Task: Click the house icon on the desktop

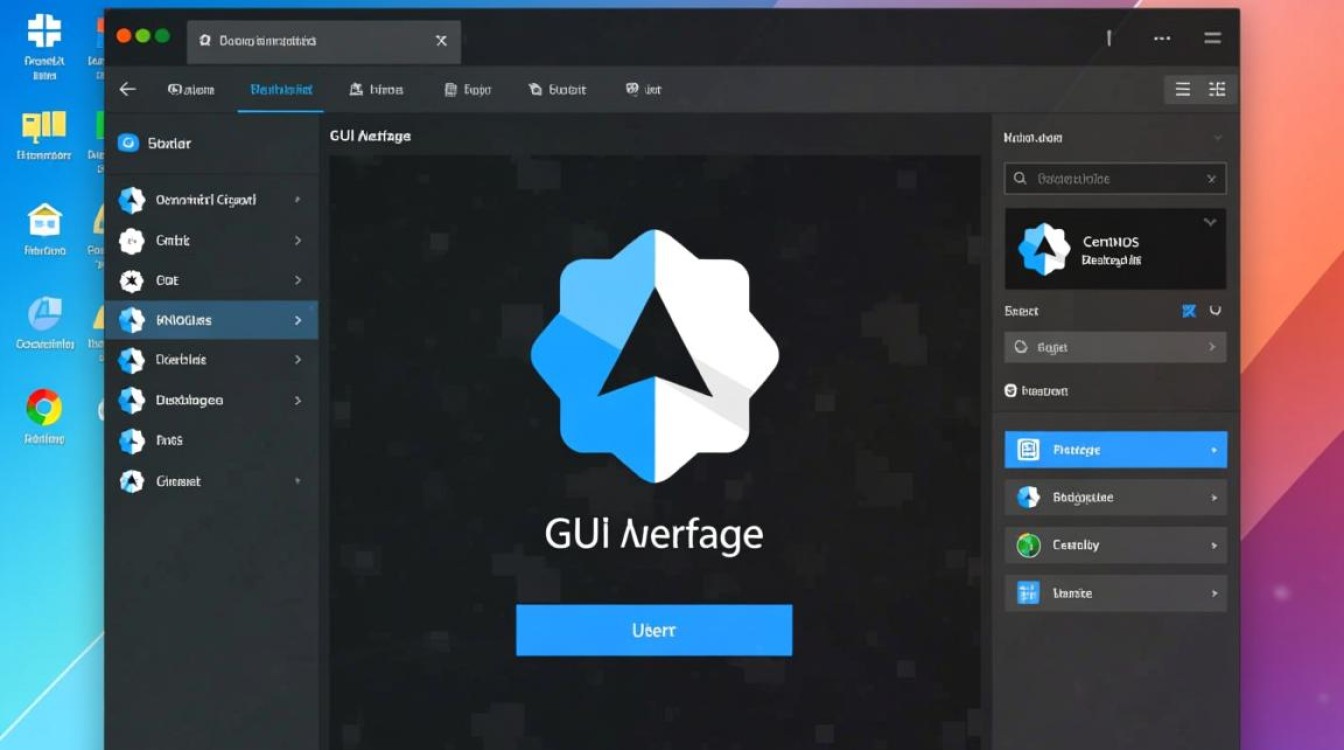Action: pyautogui.click(x=44, y=219)
